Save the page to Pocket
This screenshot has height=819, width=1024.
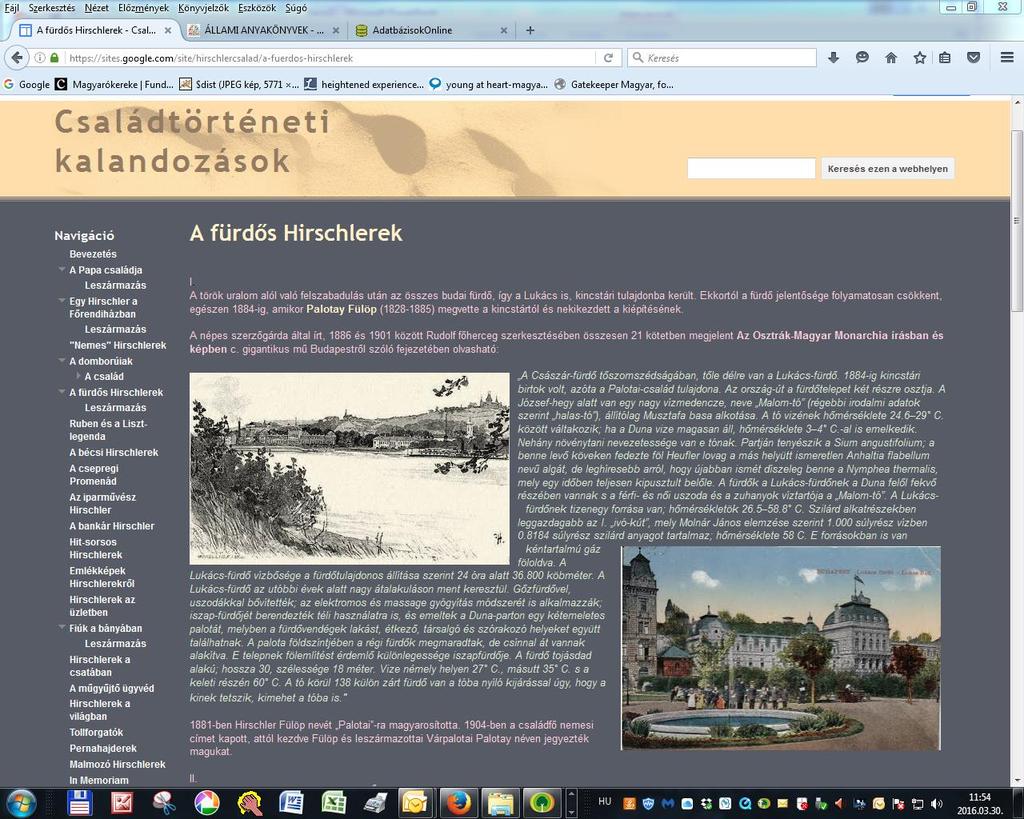coord(973,57)
